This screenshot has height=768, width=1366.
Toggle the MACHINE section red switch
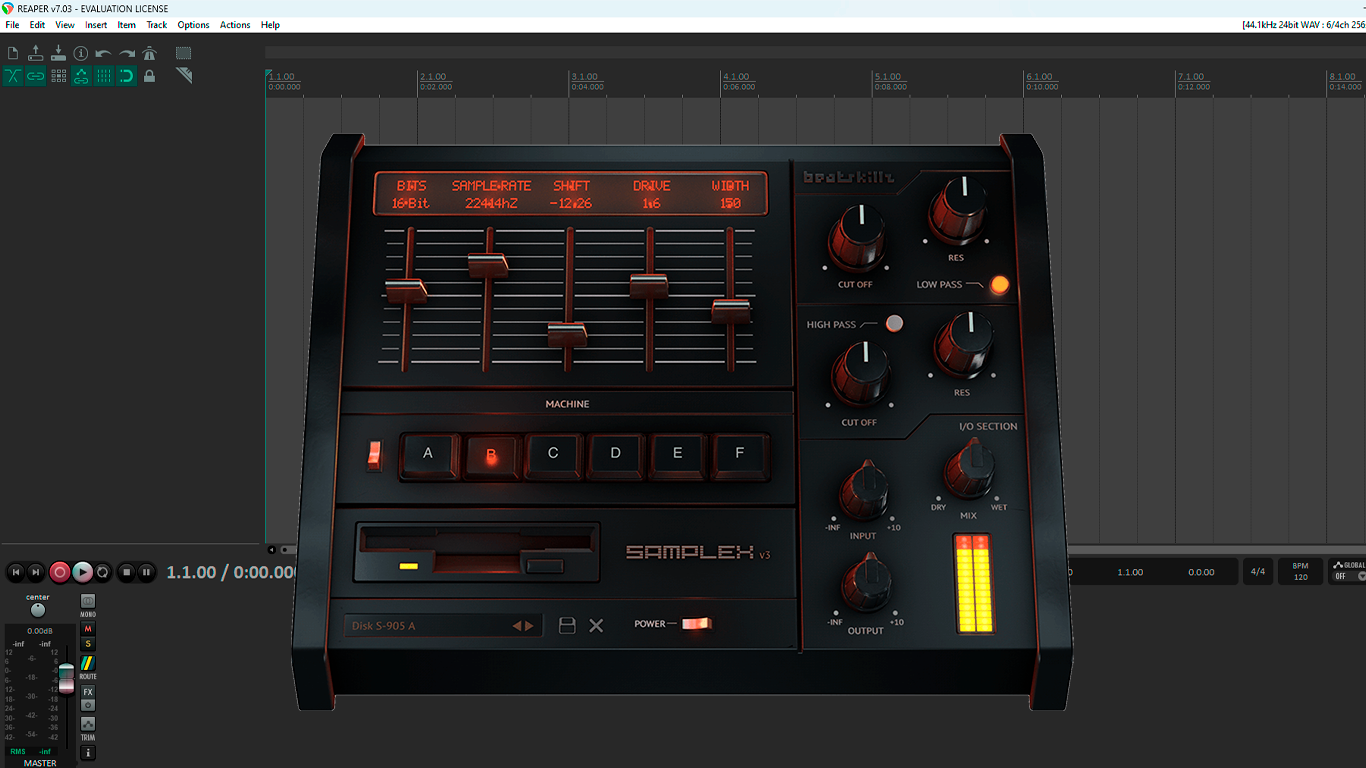tap(374, 455)
